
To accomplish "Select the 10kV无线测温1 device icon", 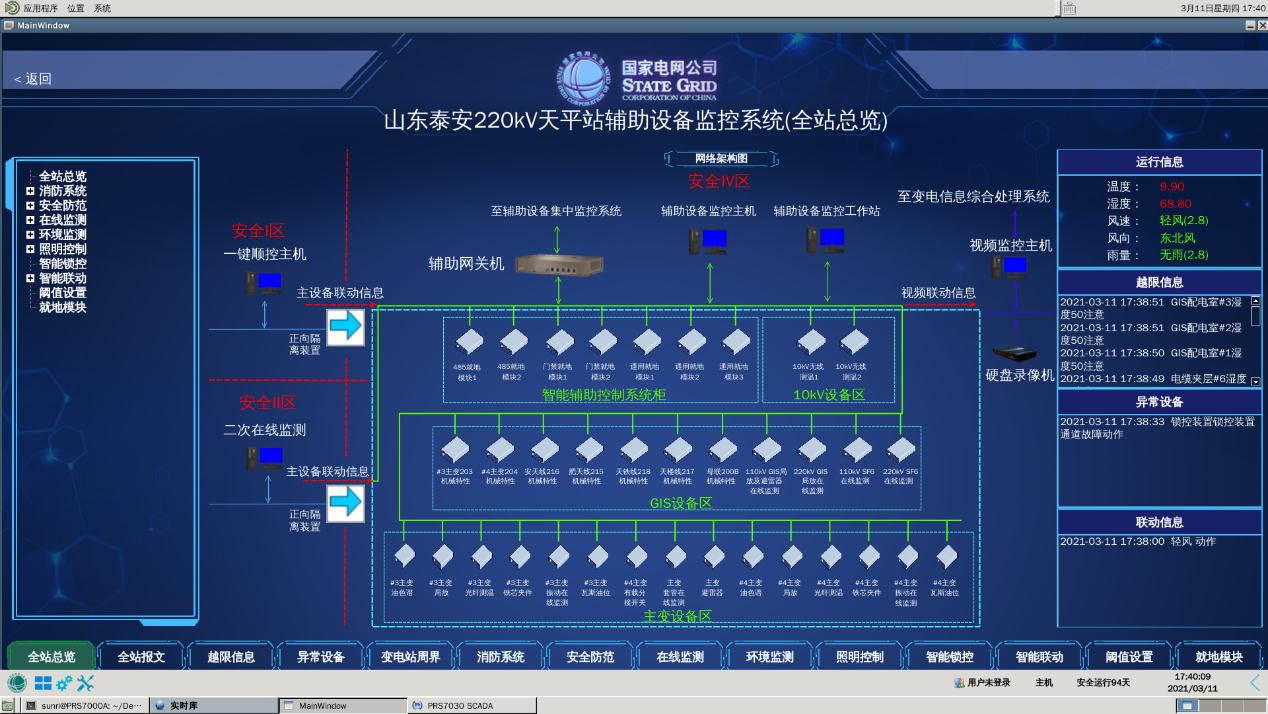I will click(811, 343).
